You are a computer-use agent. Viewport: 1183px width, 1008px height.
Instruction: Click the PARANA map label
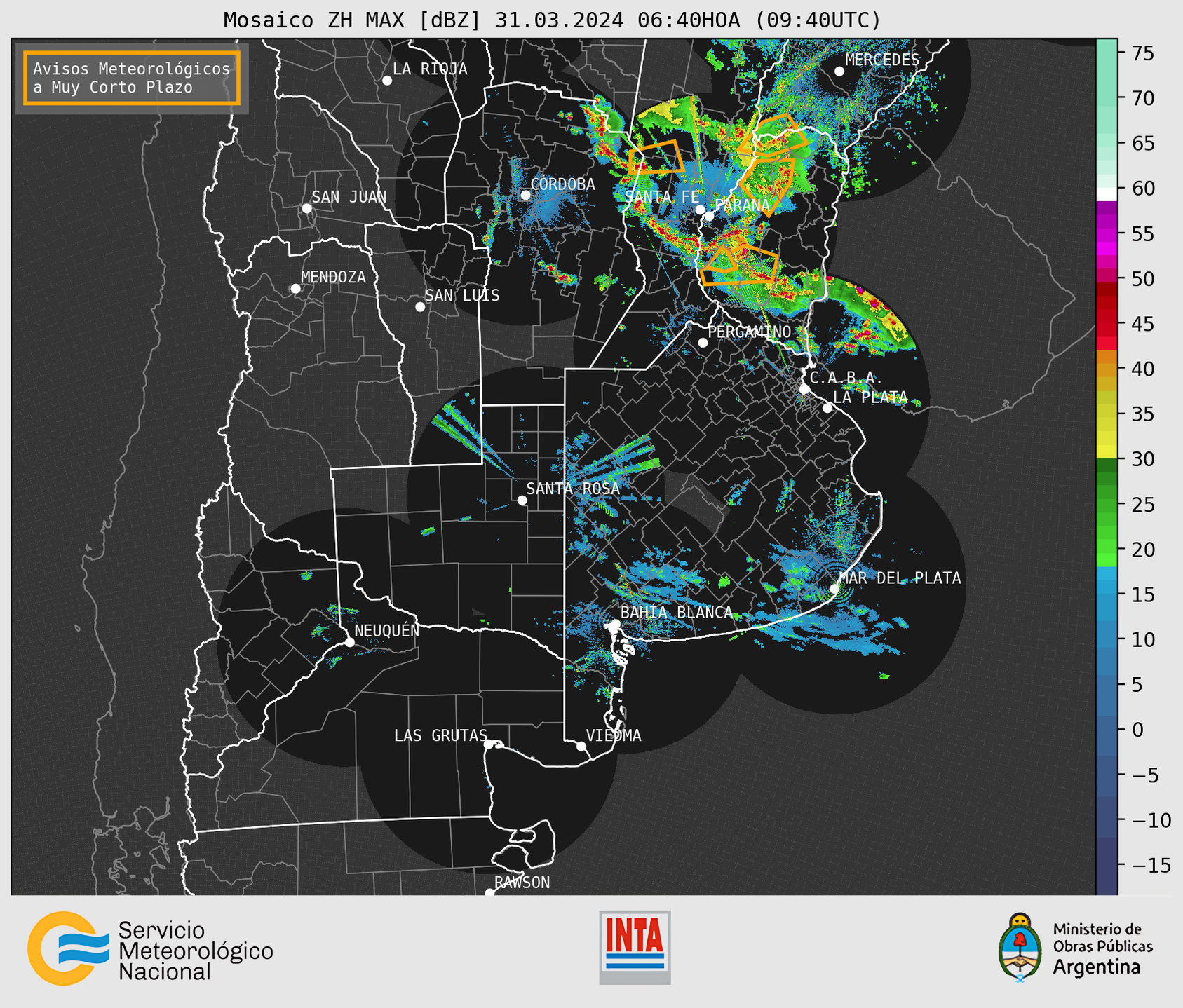coord(743,205)
